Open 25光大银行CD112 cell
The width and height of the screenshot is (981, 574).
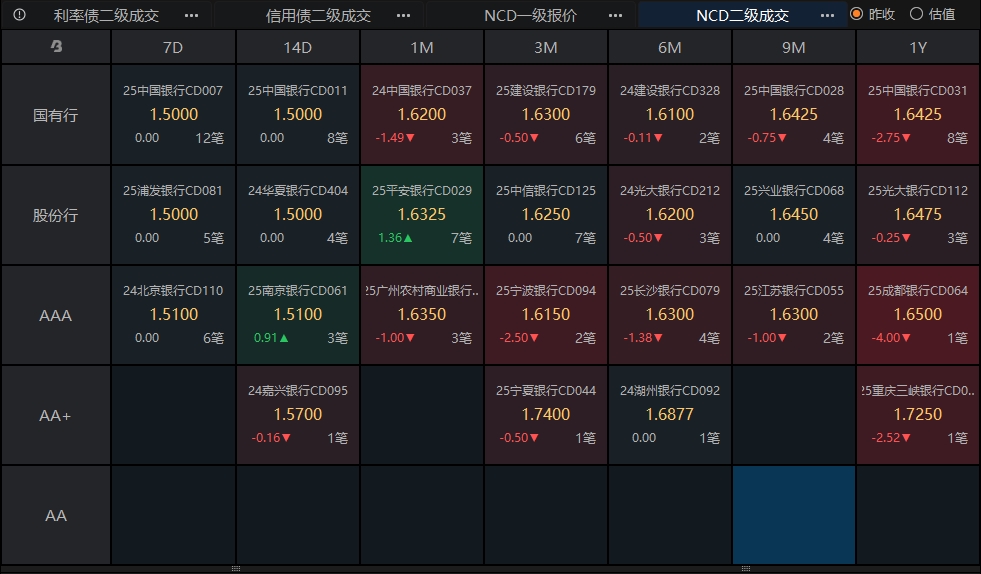coord(918,215)
